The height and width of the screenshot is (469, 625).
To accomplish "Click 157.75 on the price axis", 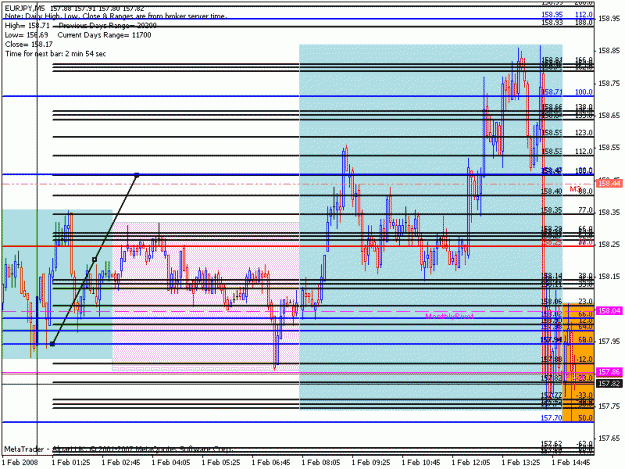I will pyautogui.click(x=609, y=406).
